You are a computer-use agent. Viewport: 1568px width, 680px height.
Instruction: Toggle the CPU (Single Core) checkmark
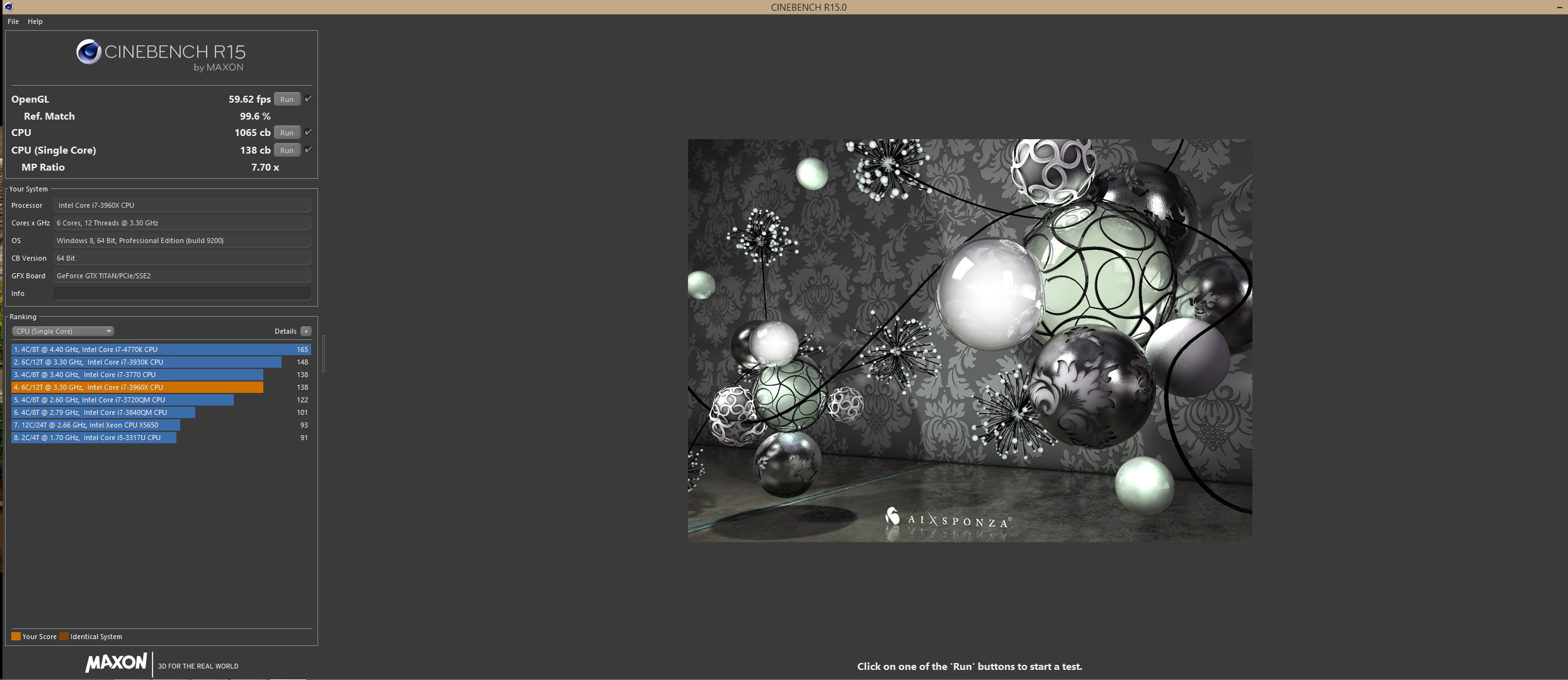click(x=308, y=150)
